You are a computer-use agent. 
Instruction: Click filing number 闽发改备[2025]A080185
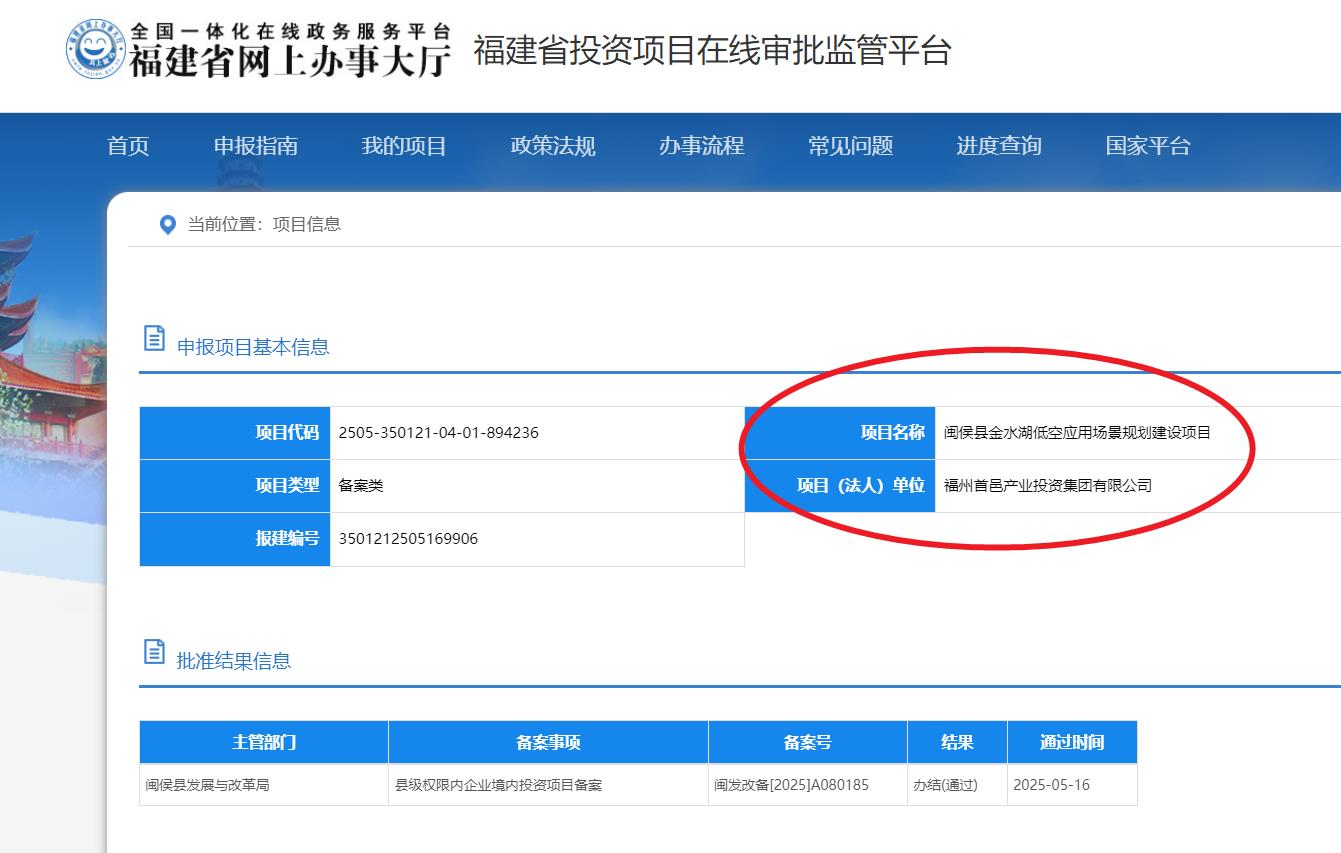pos(791,785)
